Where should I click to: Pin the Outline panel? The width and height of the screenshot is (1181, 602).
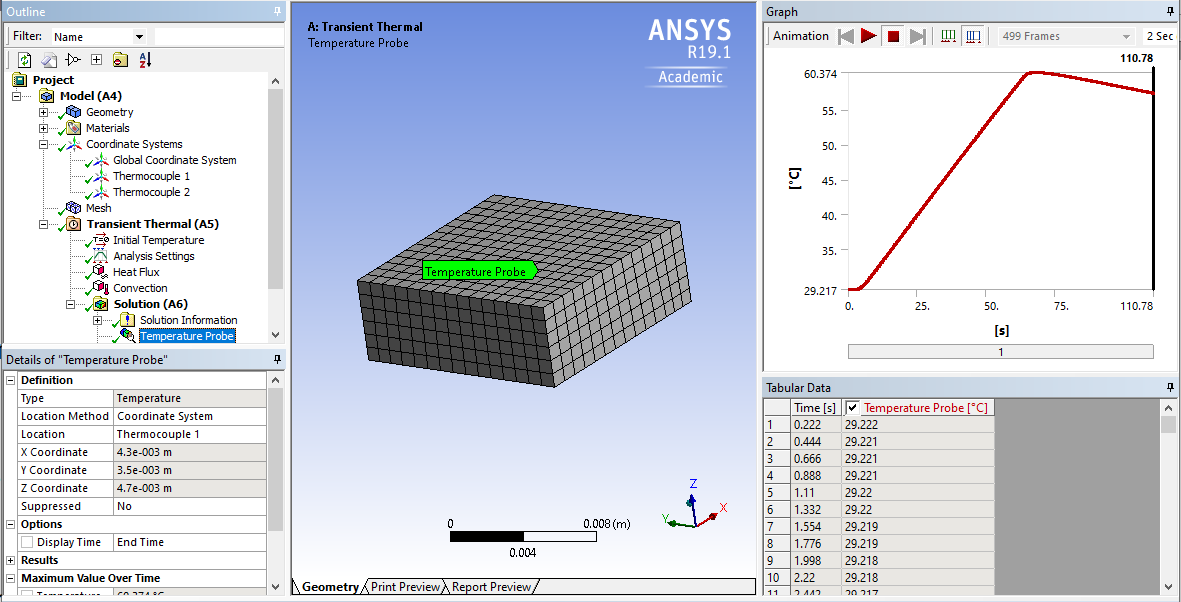coord(277,11)
